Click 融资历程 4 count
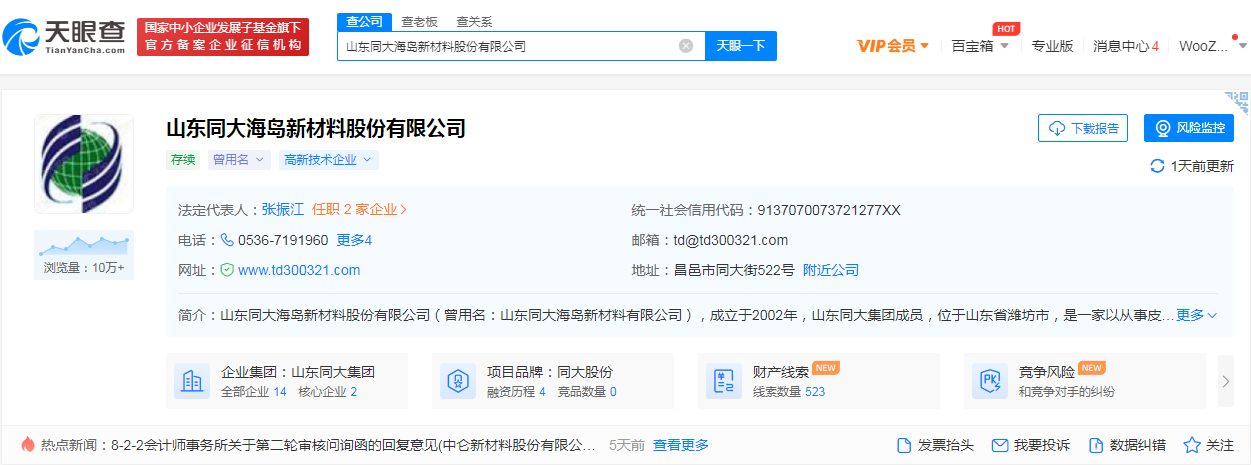The image size is (1251, 465). pyautogui.click(x=516, y=392)
